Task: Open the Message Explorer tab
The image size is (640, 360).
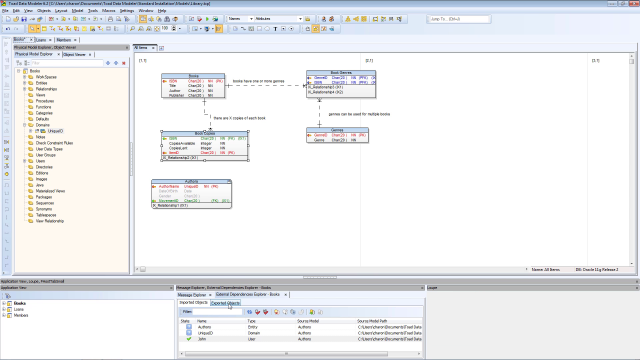Action: 192,295
